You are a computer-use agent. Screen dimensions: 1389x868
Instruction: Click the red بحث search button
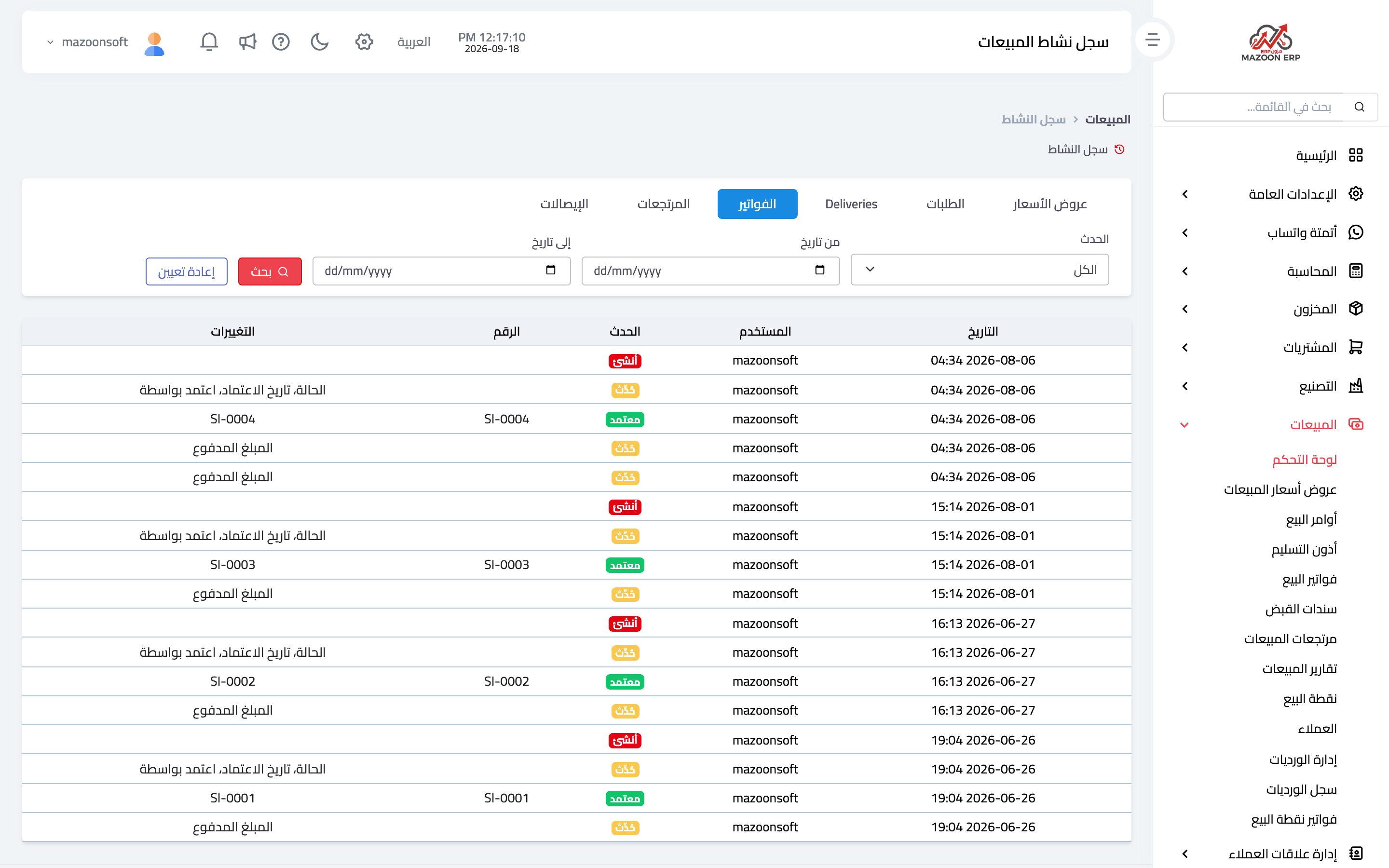(x=270, y=271)
